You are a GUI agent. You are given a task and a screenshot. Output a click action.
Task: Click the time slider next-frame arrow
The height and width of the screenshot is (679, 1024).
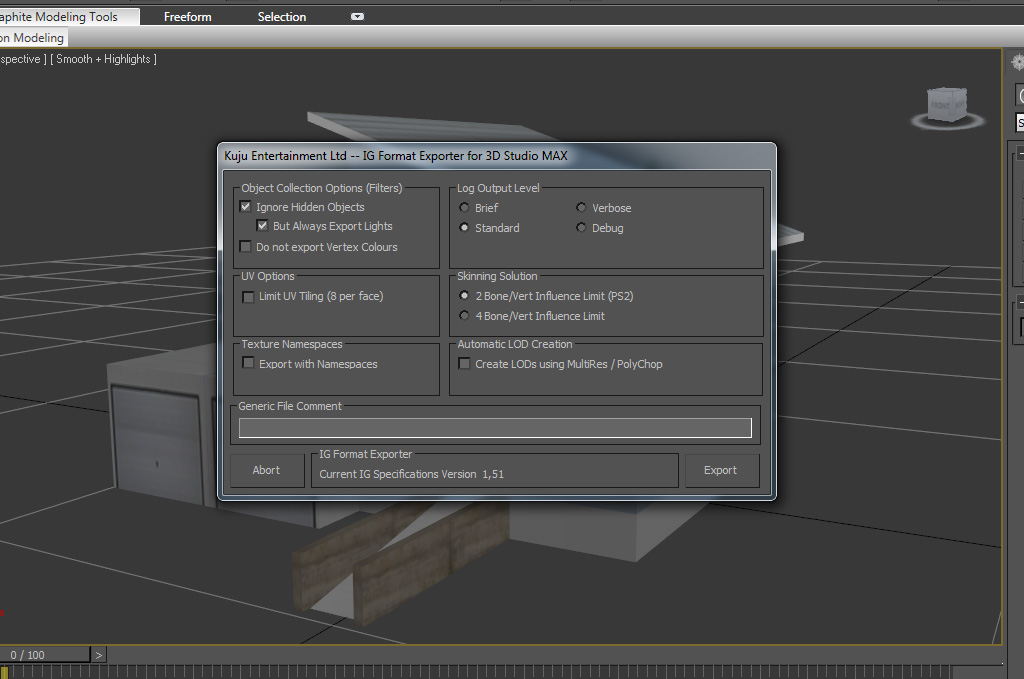tap(98, 655)
